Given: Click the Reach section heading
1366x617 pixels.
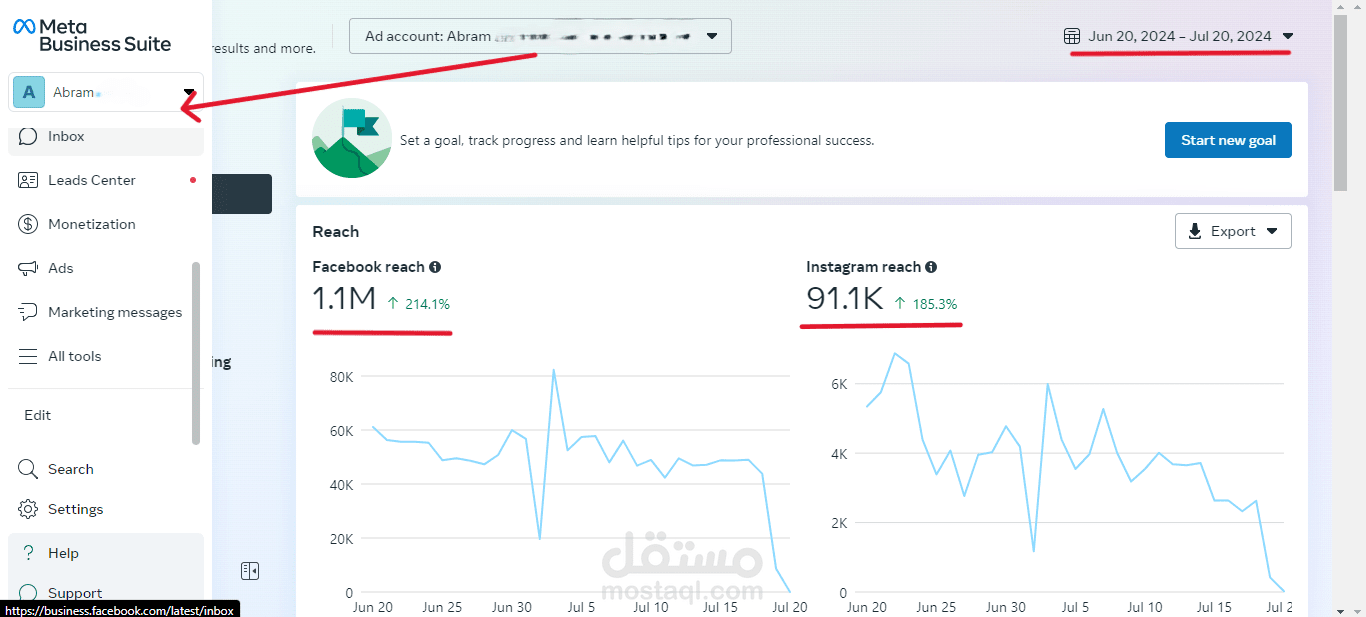Looking at the screenshot, I should tap(335, 232).
